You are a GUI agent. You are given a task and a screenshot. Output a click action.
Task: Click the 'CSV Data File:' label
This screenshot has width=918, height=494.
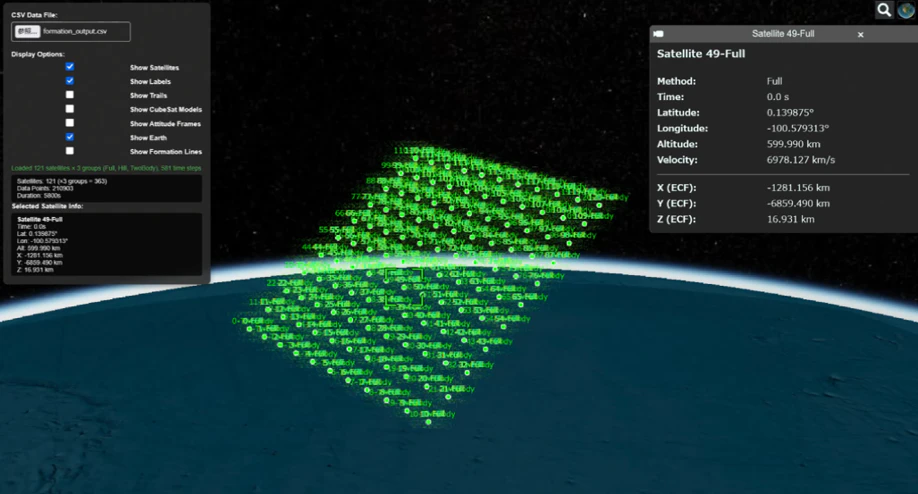[x=34, y=15]
